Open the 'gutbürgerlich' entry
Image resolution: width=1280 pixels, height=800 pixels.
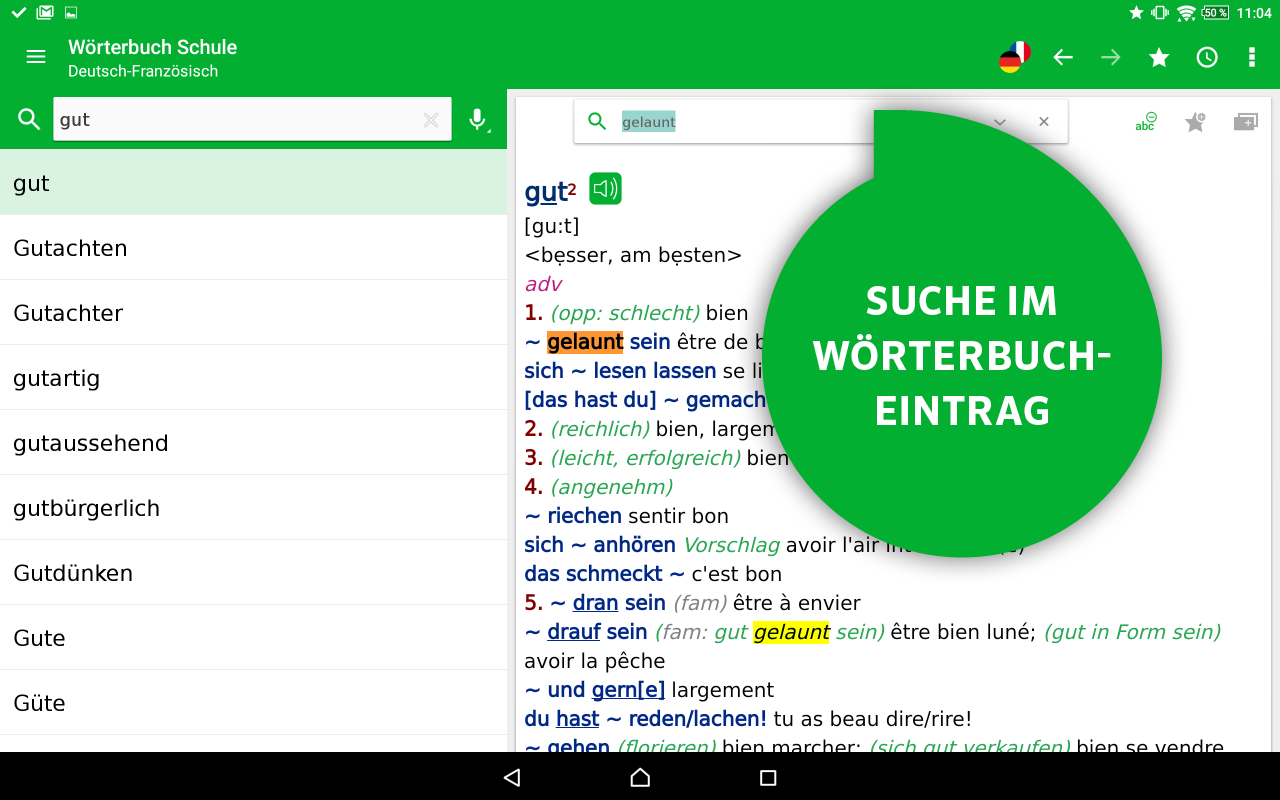coord(253,508)
